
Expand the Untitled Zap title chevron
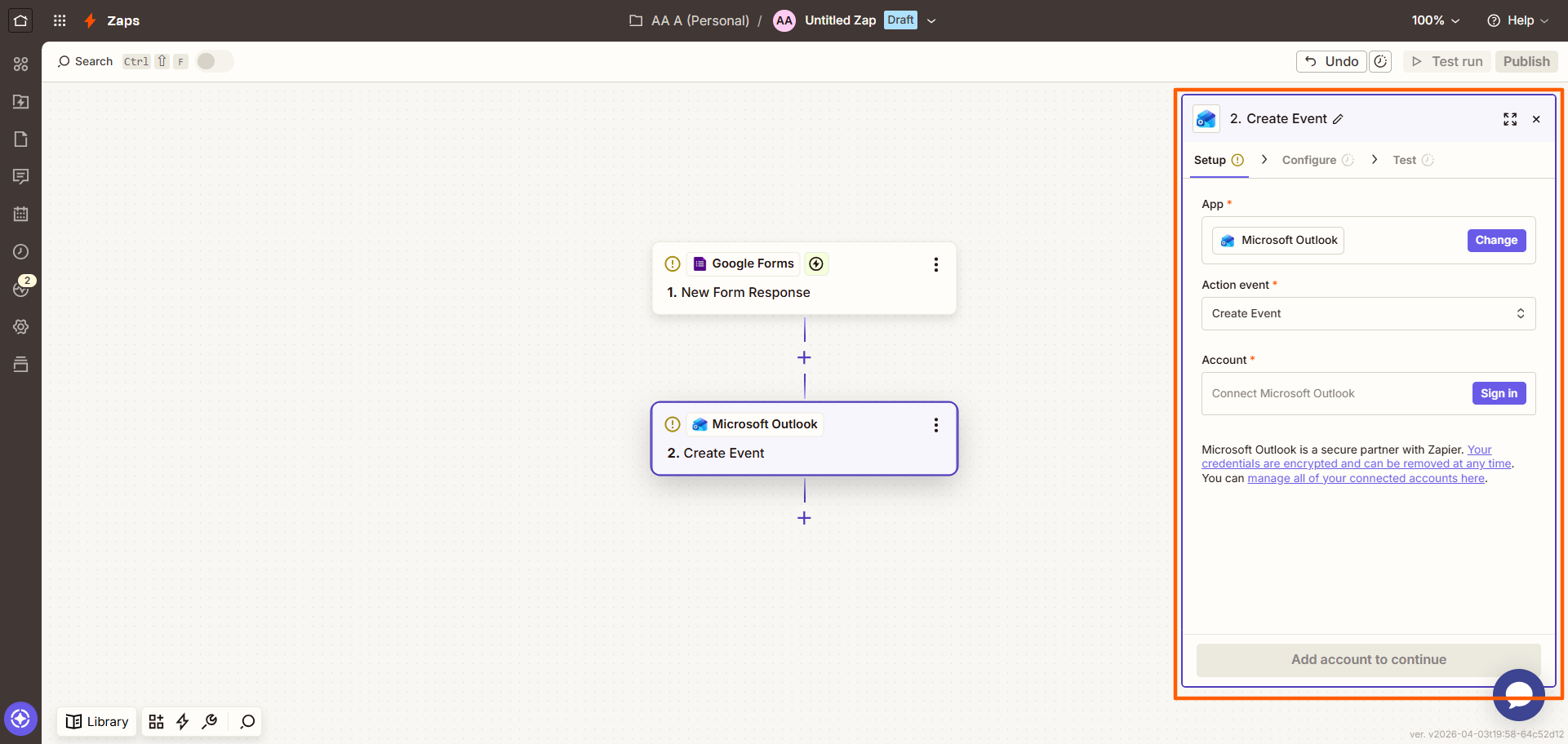pyautogui.click(x=931, y=20)
